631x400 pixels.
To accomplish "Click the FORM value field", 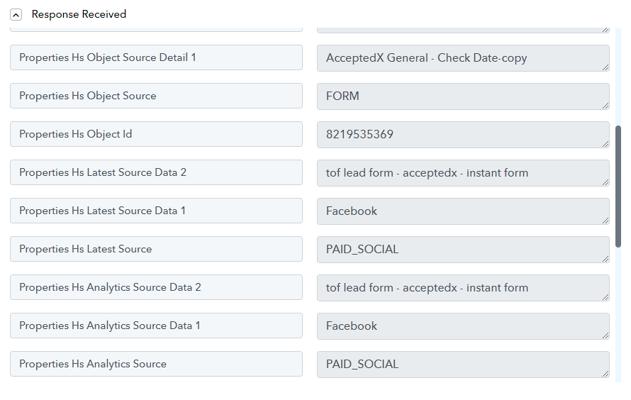I will (462, 96).
